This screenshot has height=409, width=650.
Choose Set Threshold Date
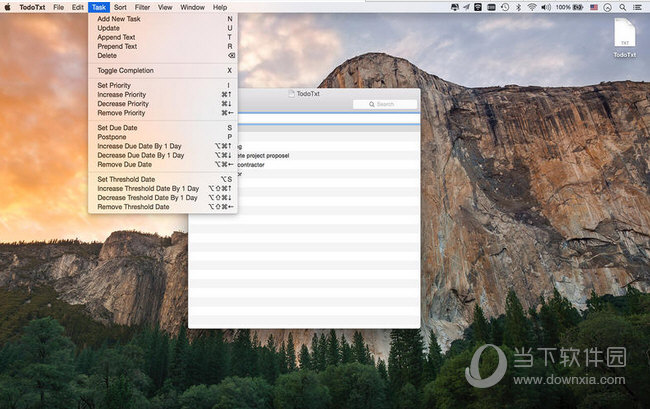pyautogui.click(x=163, y=179)
